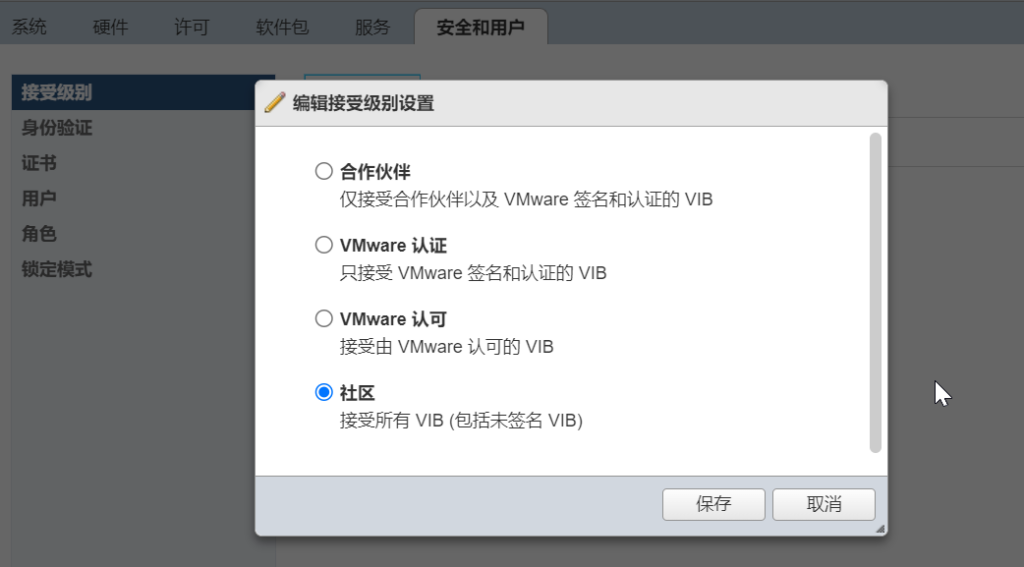The width and height of the screenshot is (1024, 567).
Task: Choose the VMware 认可 radio button
Action: click(324, 319)
